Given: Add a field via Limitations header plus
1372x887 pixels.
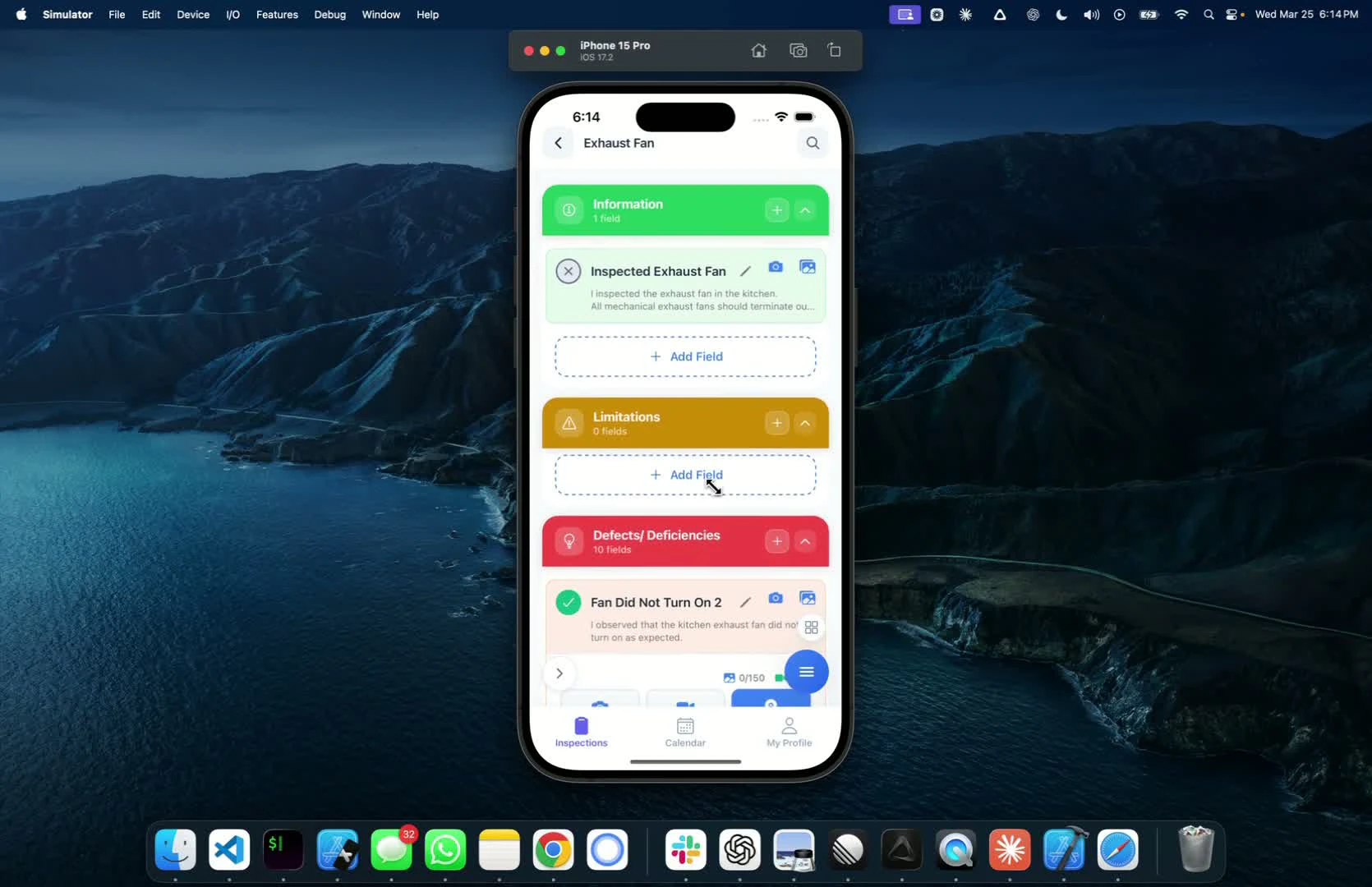Looking at the screenshot, I should (777, 423).
